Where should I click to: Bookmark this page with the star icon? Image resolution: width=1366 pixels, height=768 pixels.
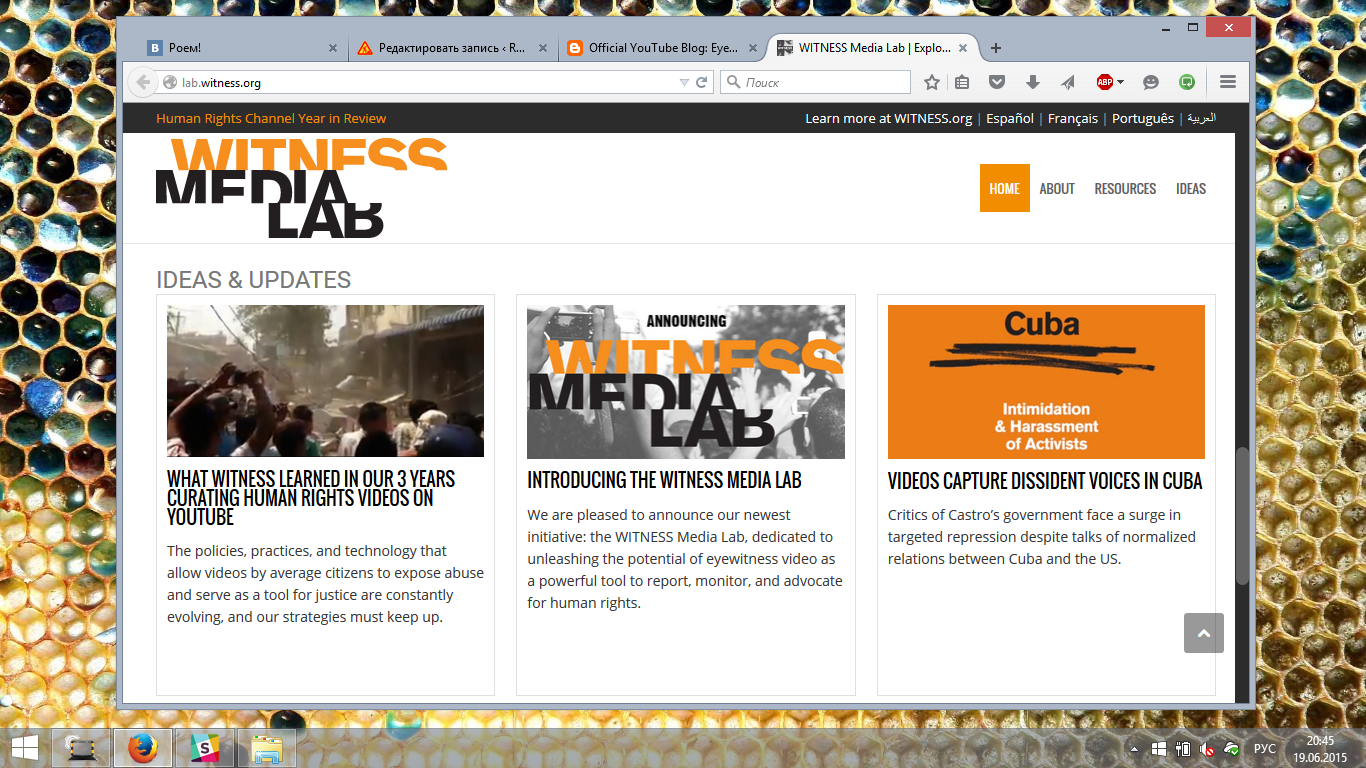click(x=932, y=82)
